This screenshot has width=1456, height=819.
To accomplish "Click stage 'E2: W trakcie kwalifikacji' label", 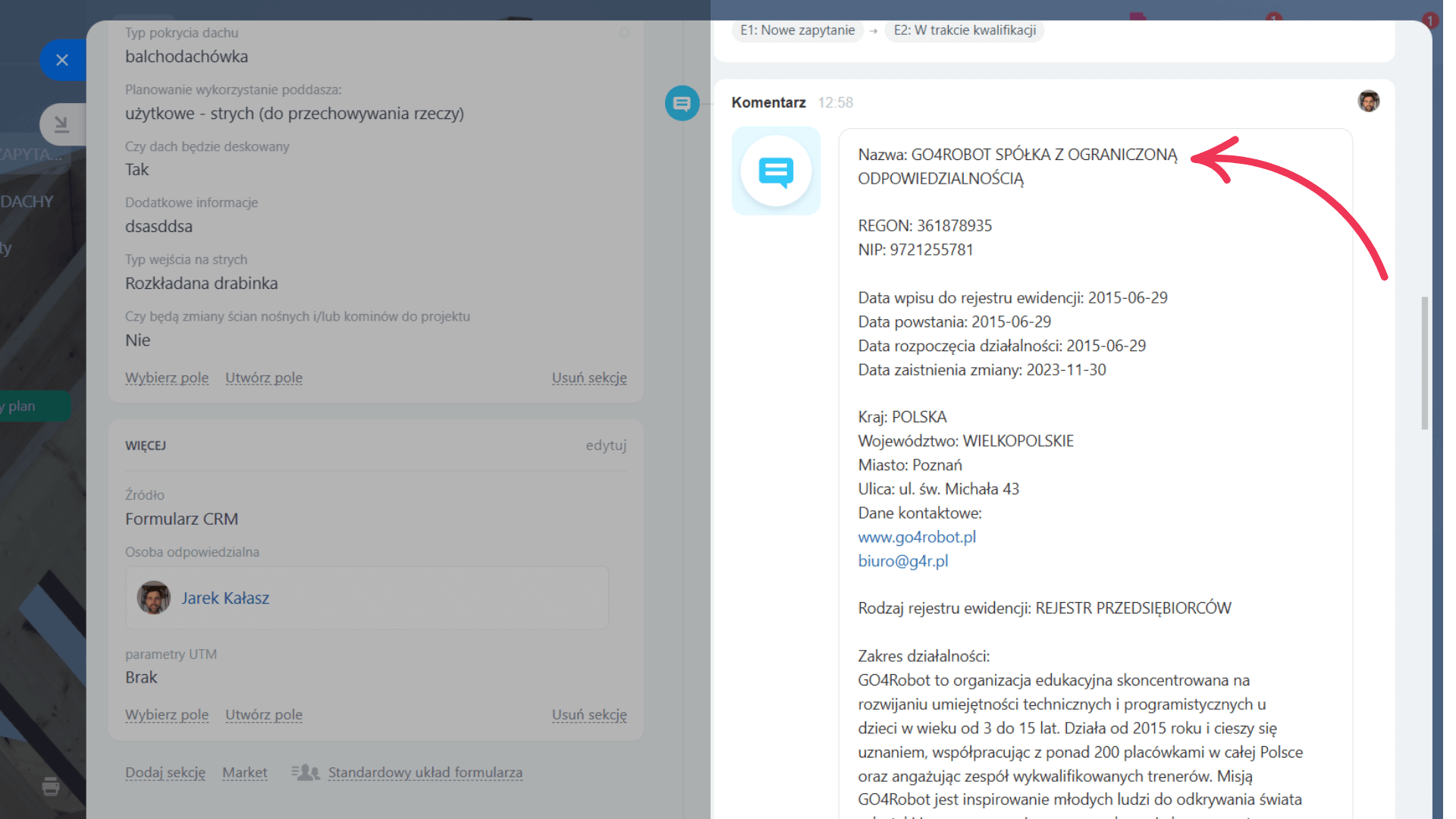I will tap(965, 30).
